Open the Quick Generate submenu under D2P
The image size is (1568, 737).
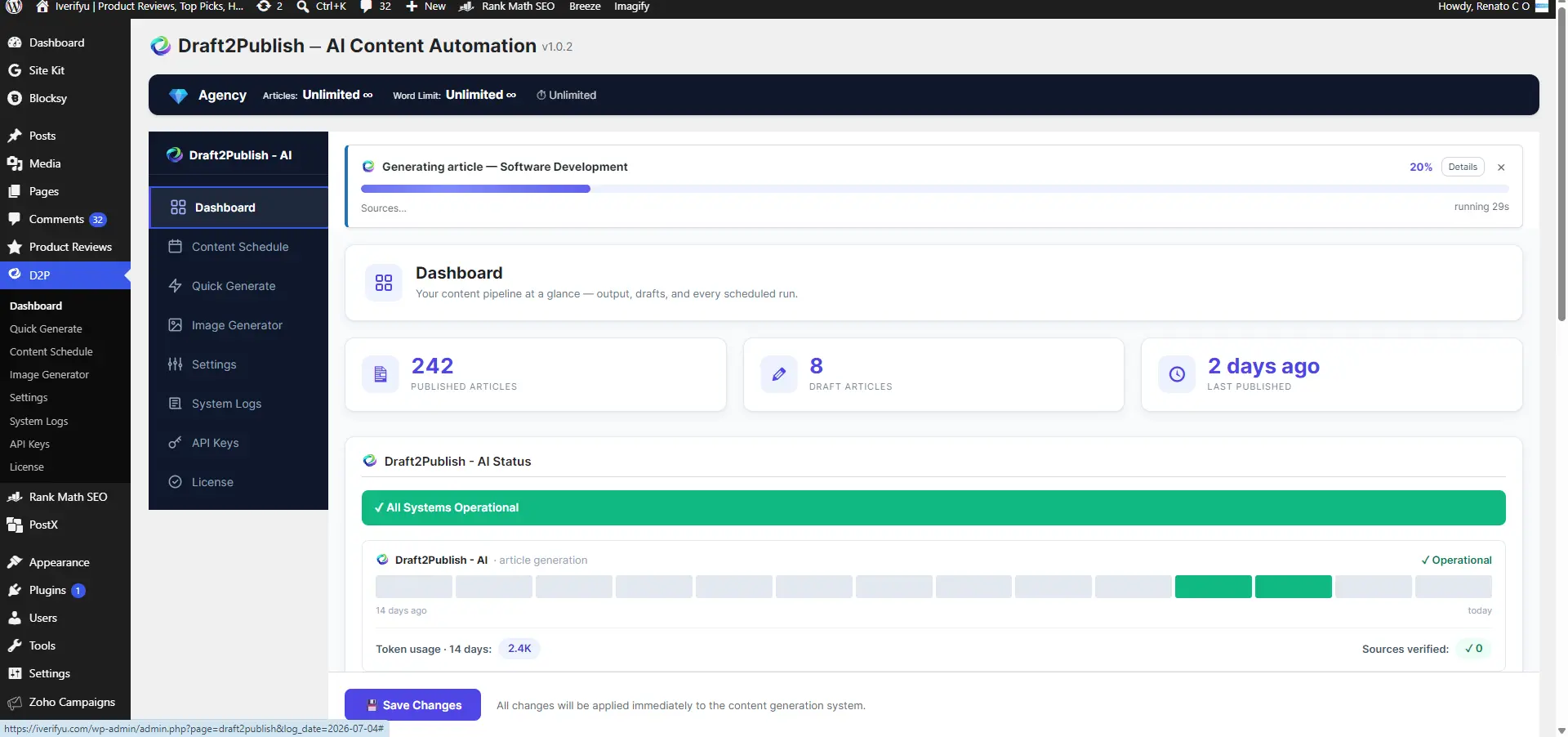tap(46, 328)
